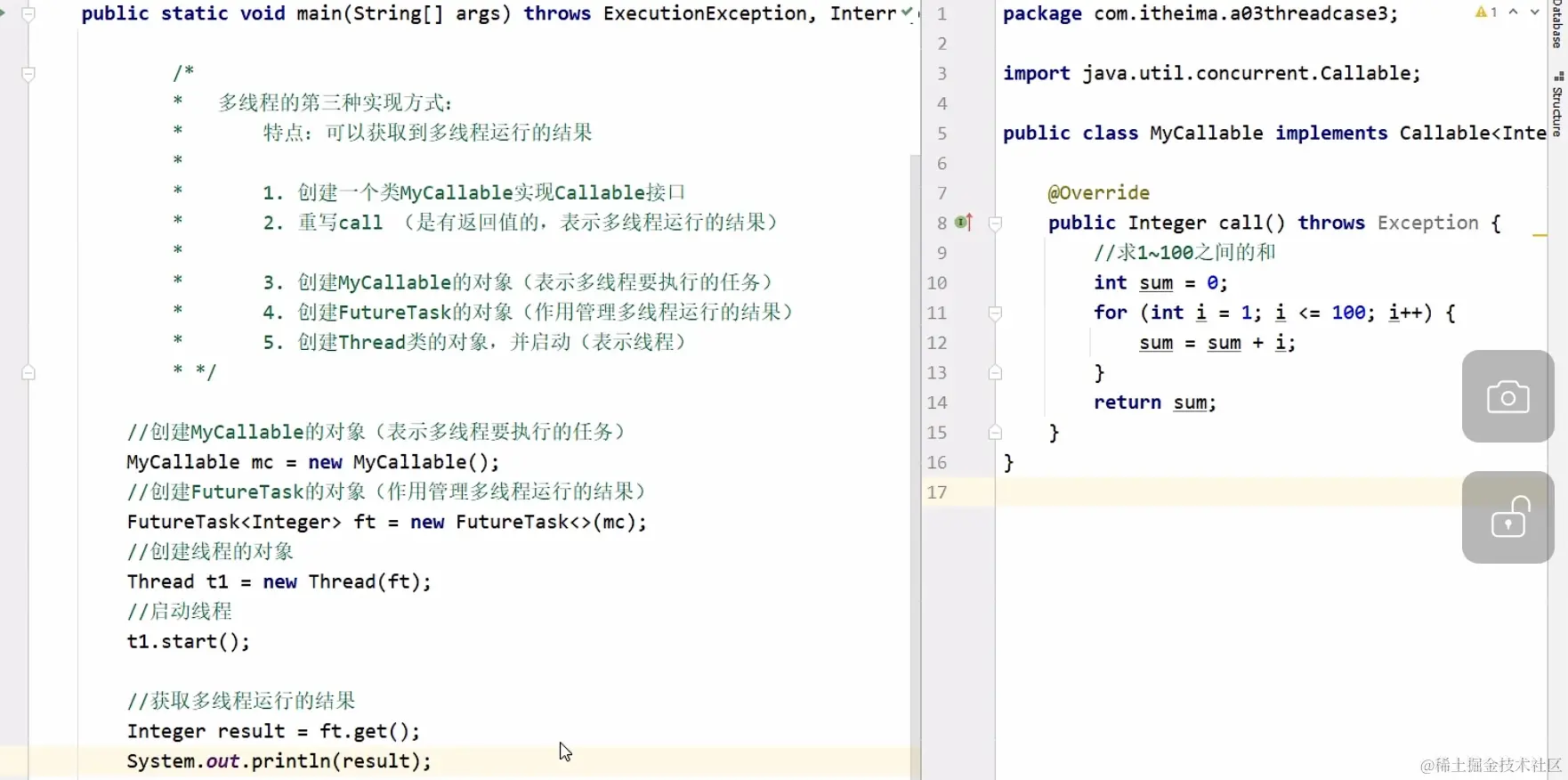
Task: Click the block comment end fold marker
Action: coord(28,372)
